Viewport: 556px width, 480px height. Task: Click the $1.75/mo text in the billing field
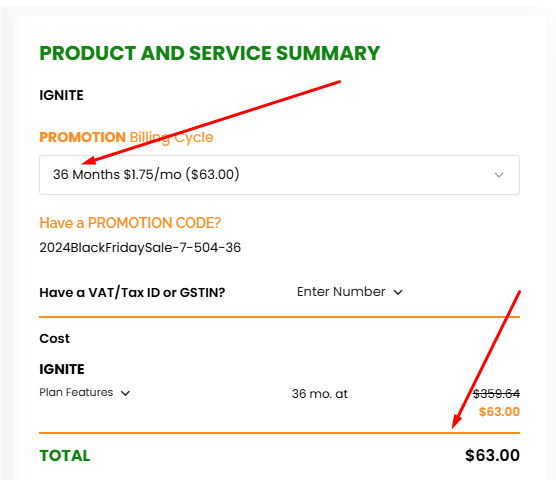point(152,174)
